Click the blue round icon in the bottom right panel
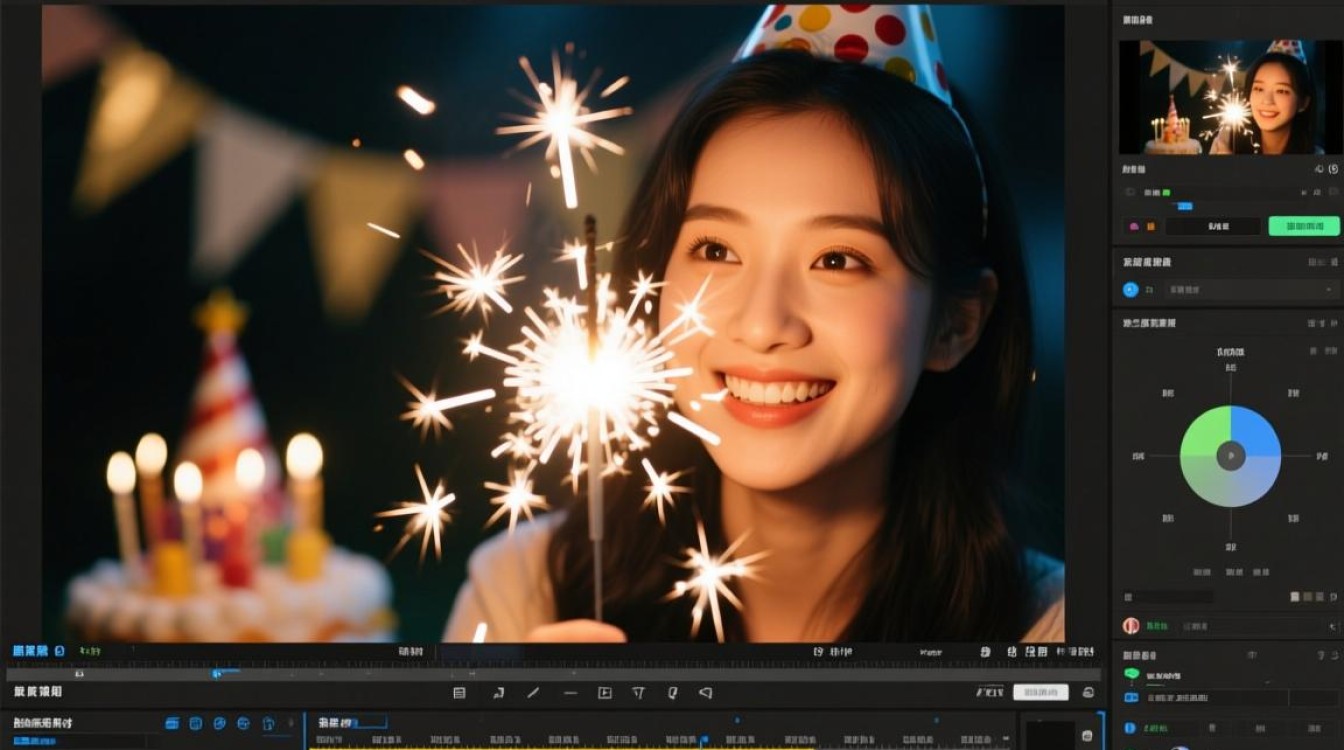Image resolution: width=1344 pixels, height=750 pixels. [1130, 729]
